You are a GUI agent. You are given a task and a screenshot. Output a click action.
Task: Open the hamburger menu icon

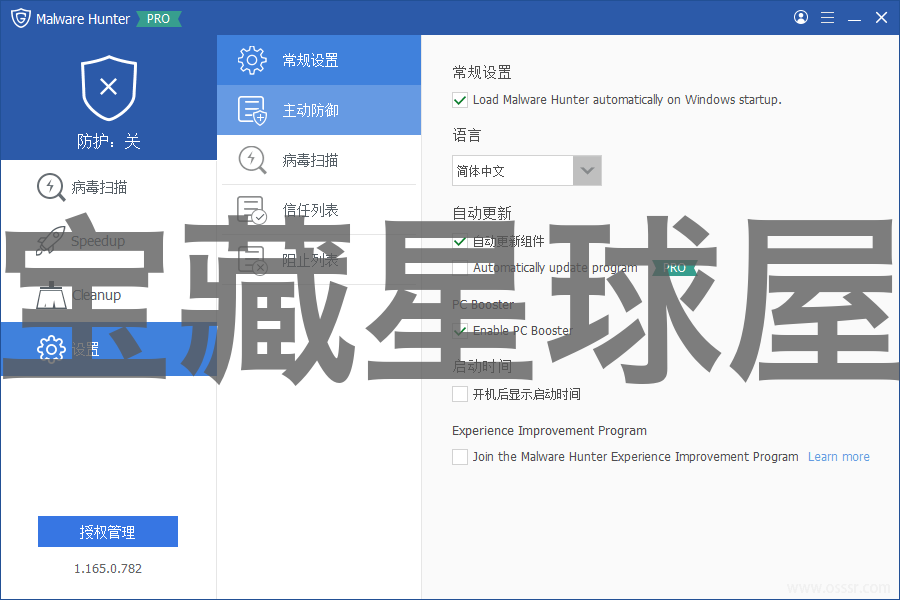pos(827,18)
